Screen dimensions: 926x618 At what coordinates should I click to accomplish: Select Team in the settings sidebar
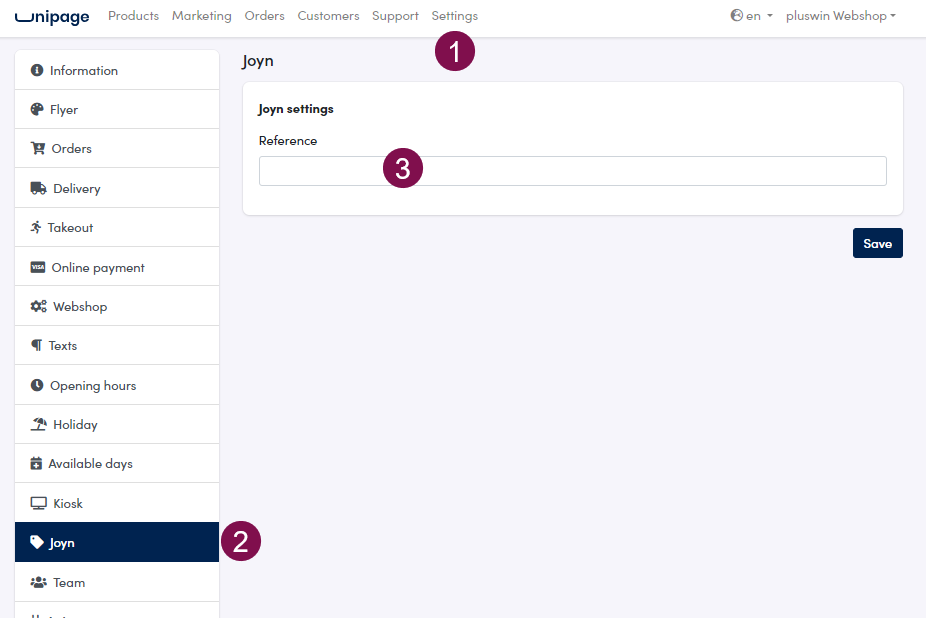point(117,583)
